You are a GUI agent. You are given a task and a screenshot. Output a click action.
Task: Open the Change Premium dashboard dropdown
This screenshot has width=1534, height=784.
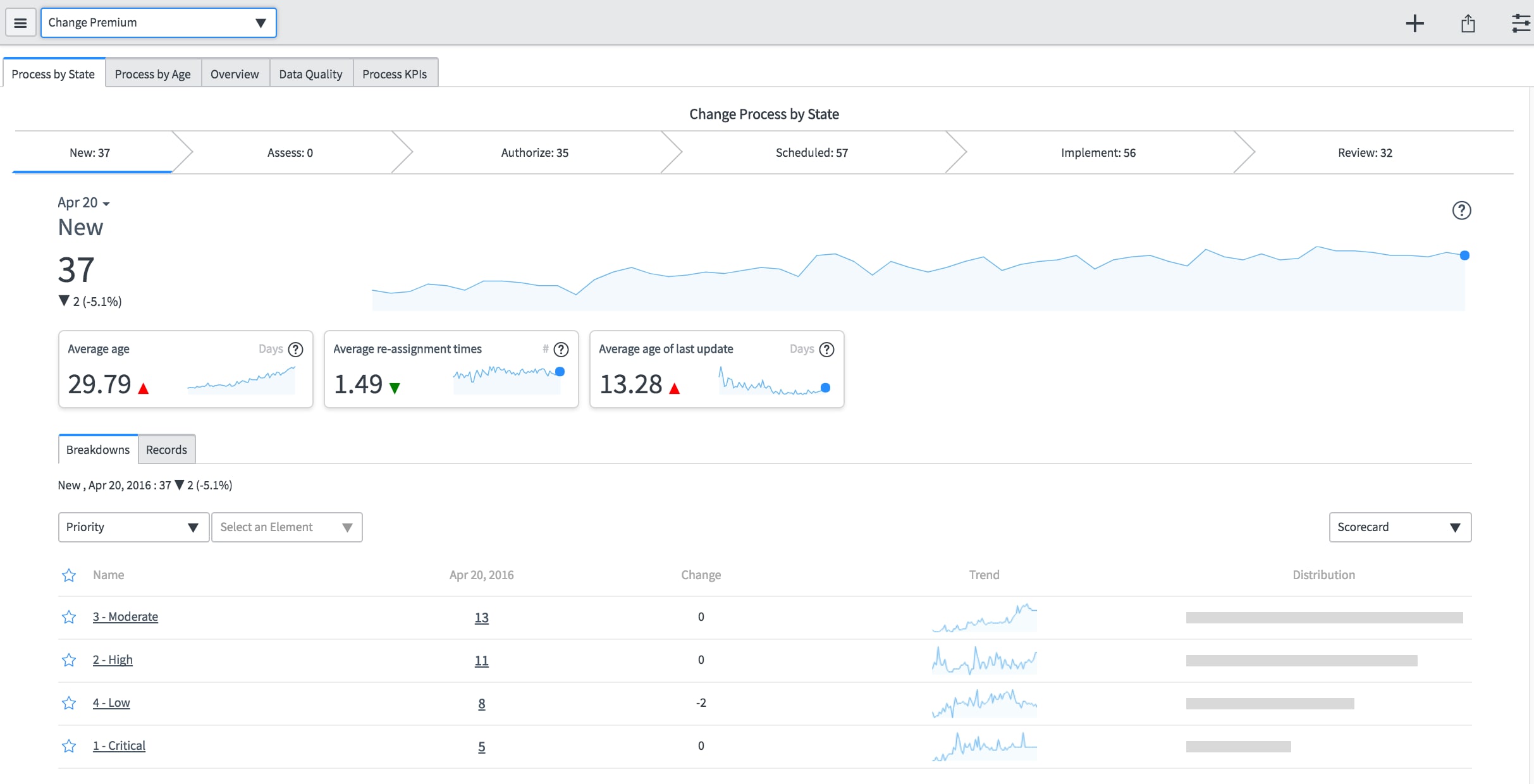click(x=159, y=23)
